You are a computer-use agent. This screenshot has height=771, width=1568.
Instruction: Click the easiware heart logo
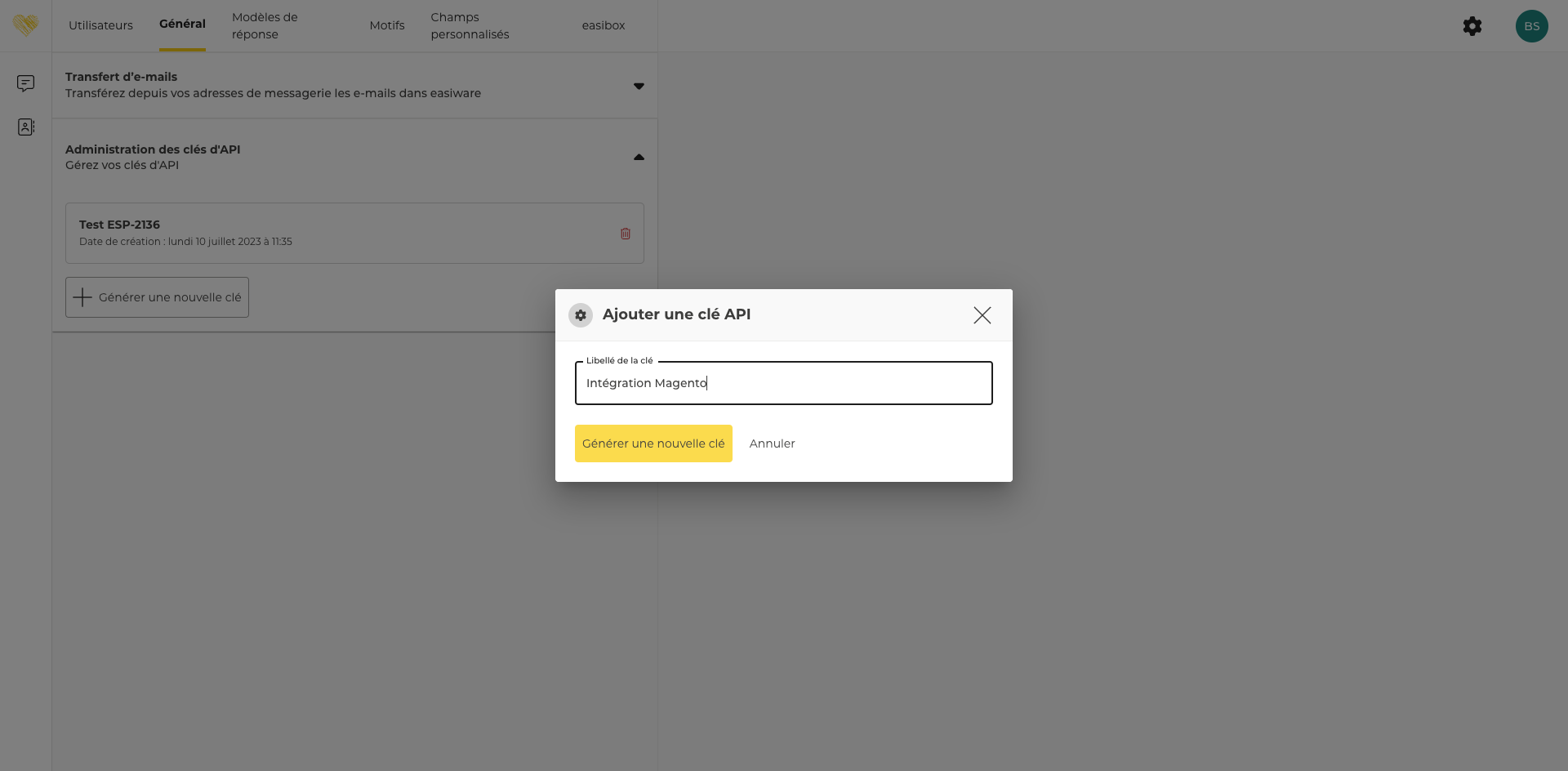point(25,25)
